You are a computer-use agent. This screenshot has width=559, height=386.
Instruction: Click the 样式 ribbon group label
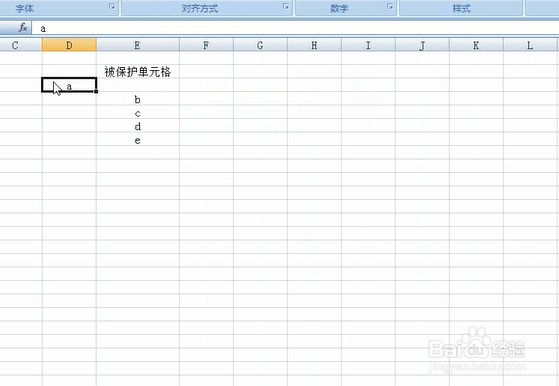coord(461,8)
